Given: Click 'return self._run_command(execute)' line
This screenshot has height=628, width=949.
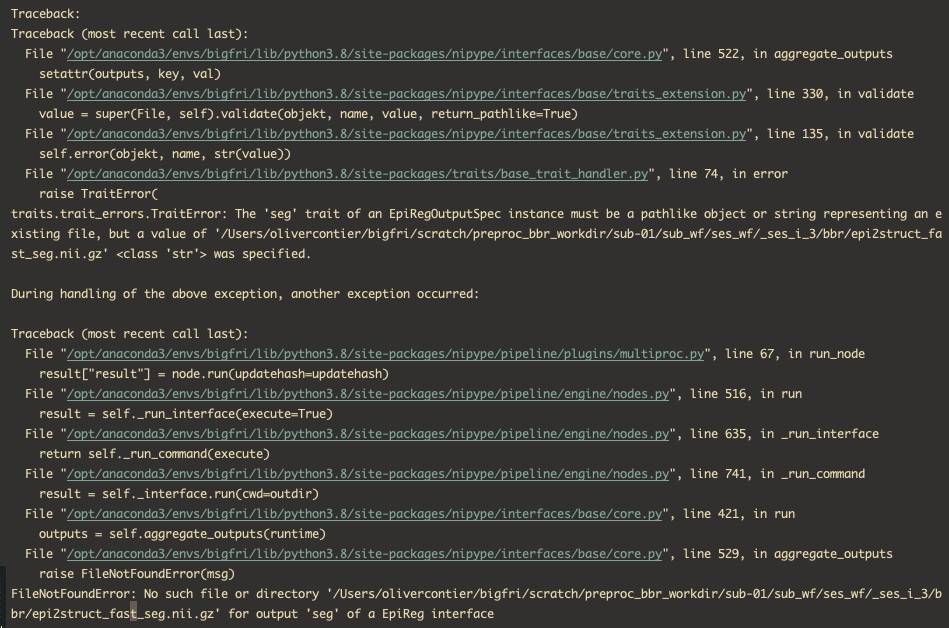Looking at the screenshot, I should [x=154, y=454].
